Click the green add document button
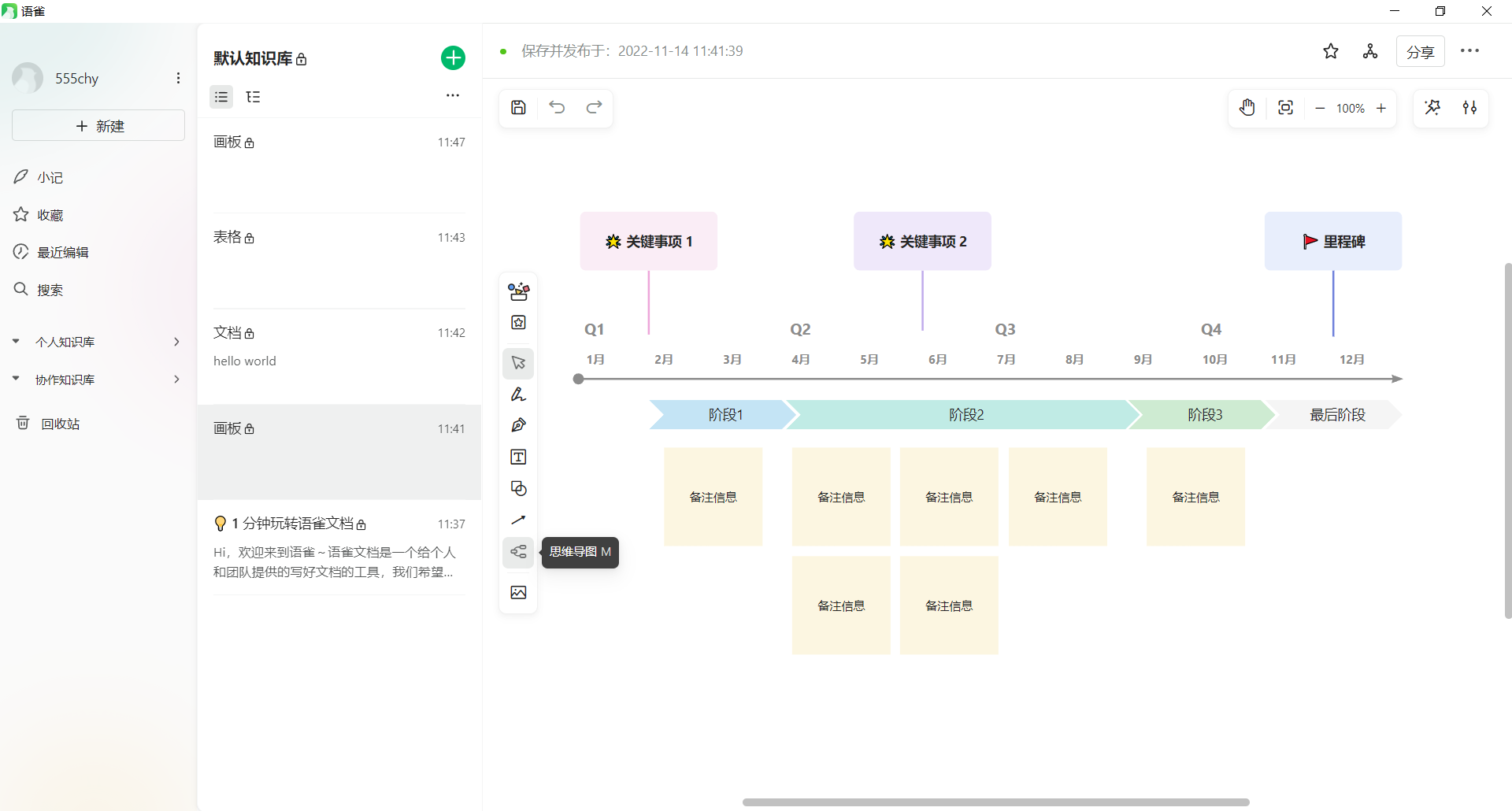 pyautogui.click(x=453, y=58)
